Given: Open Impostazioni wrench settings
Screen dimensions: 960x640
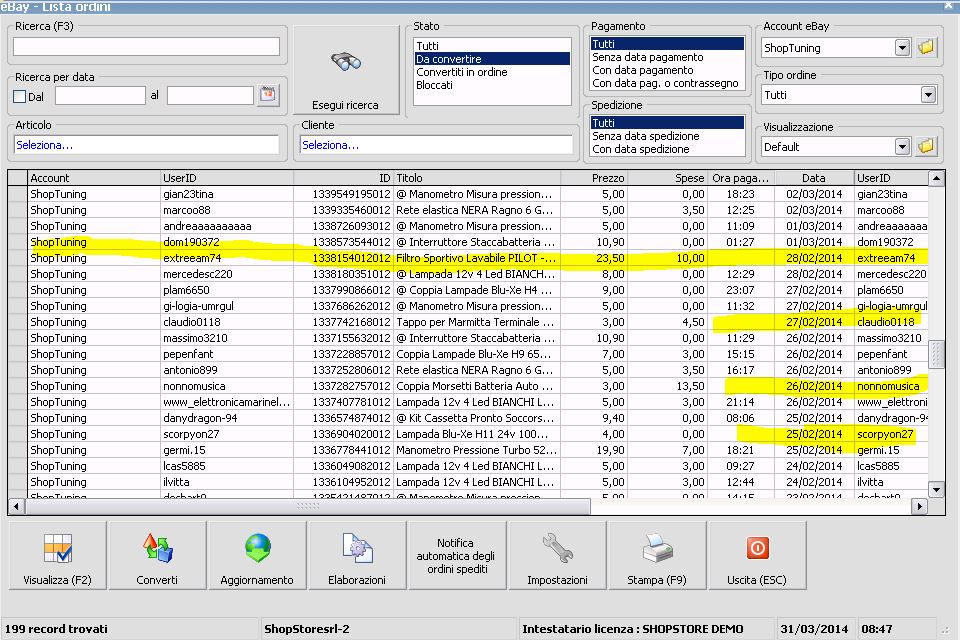Looking at the screenshot, I should coord(557,557).
